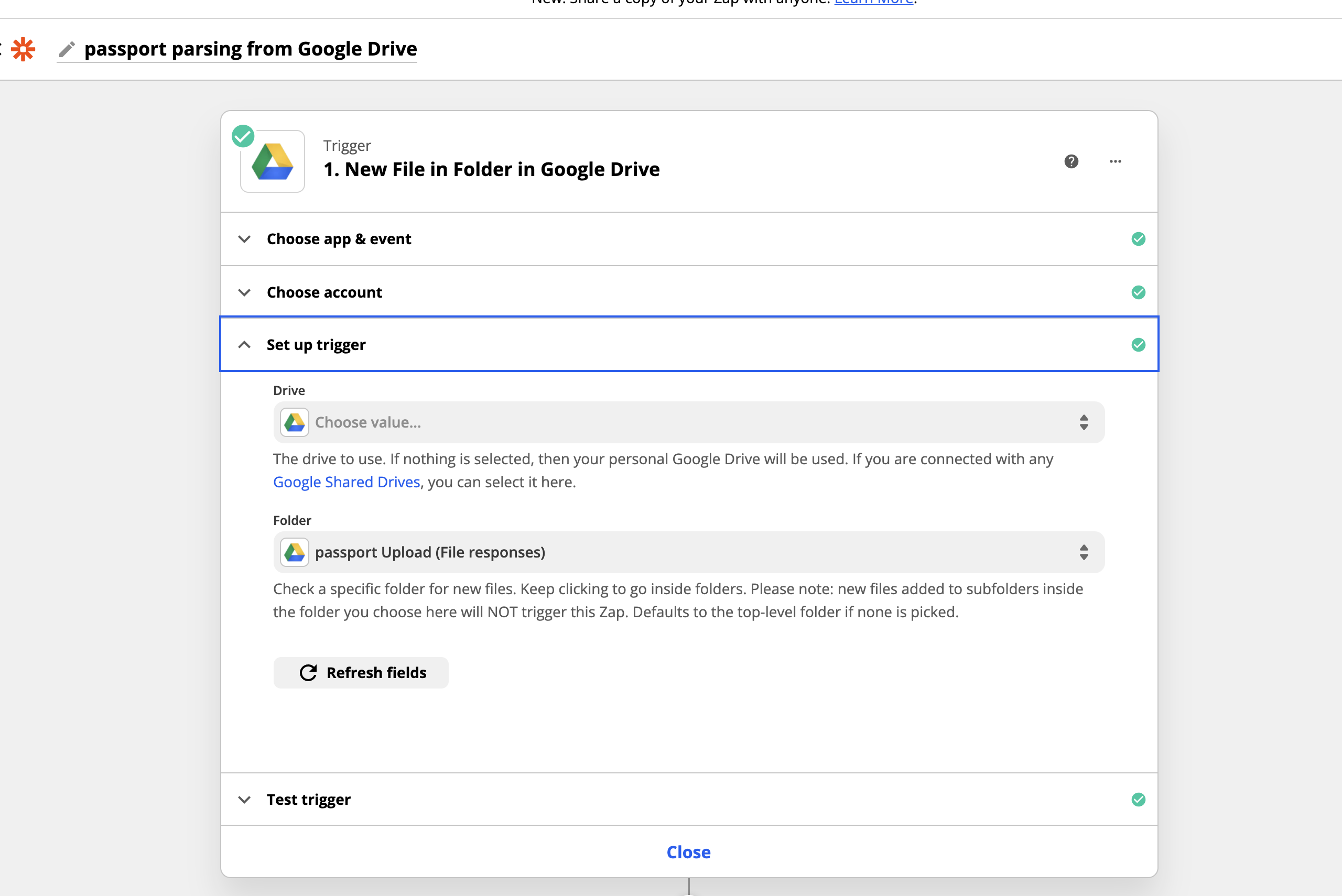Click the pencil edit icon beside Zap title
1342x896 pixels.
click(x=67, y=50)
